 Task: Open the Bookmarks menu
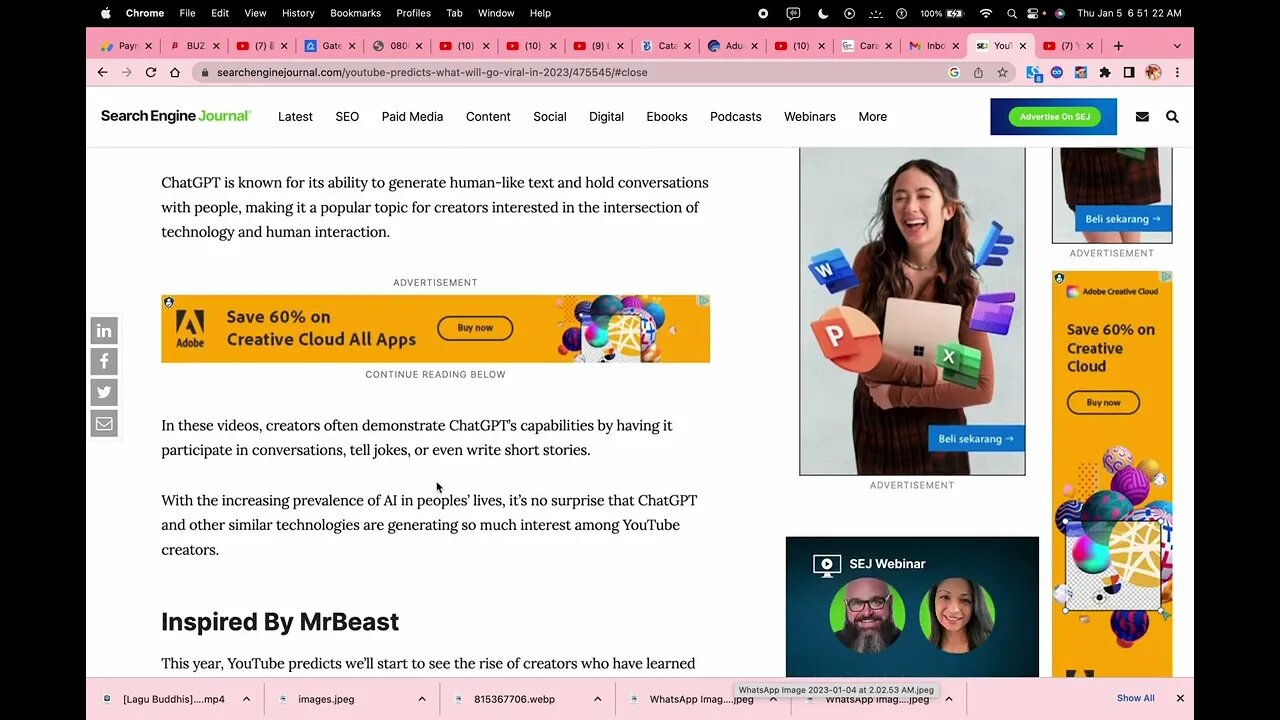click(355, 13)
